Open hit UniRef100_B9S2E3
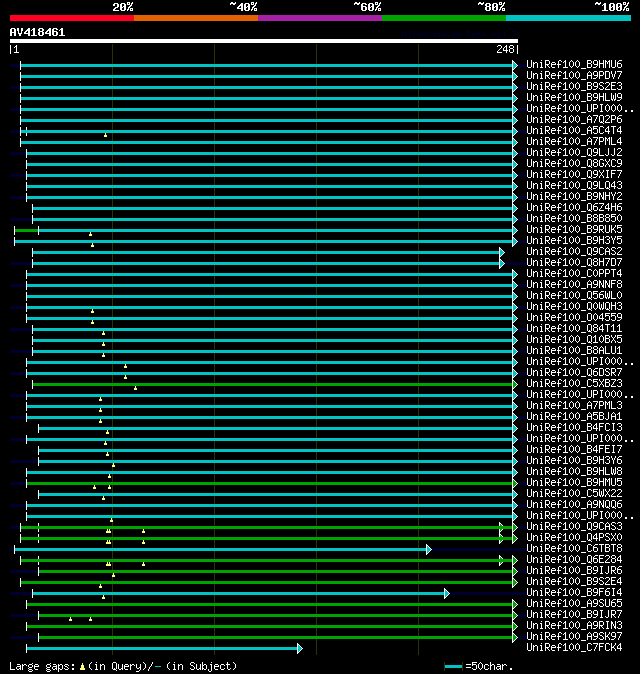 pos(574,86)
